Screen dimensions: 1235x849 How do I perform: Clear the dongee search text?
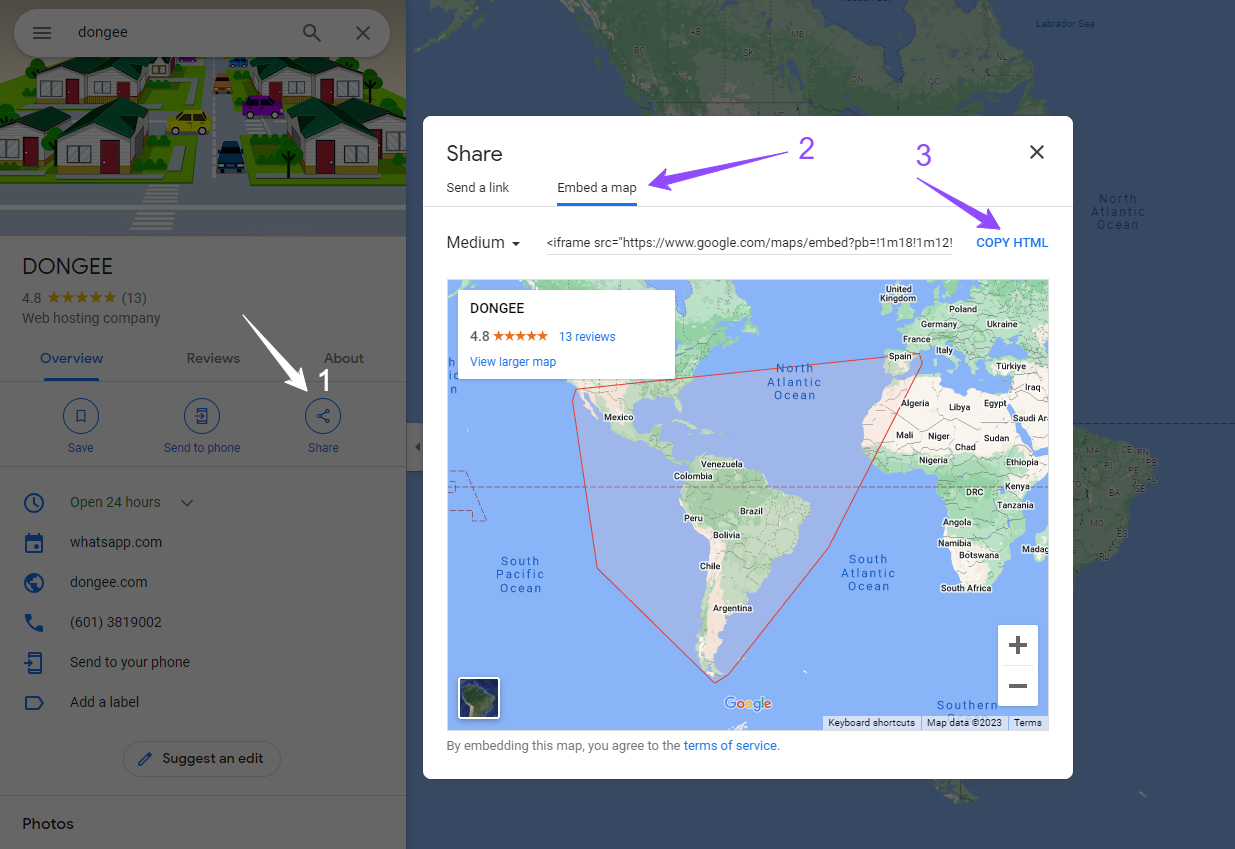tap(363, 33)
